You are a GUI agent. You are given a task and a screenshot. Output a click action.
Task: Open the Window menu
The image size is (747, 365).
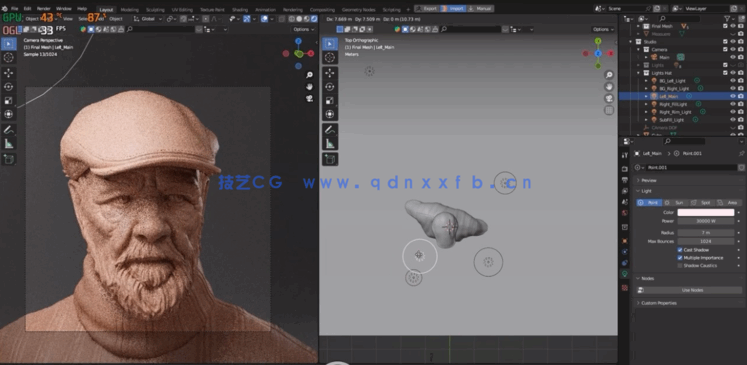[x=63, y=9]
